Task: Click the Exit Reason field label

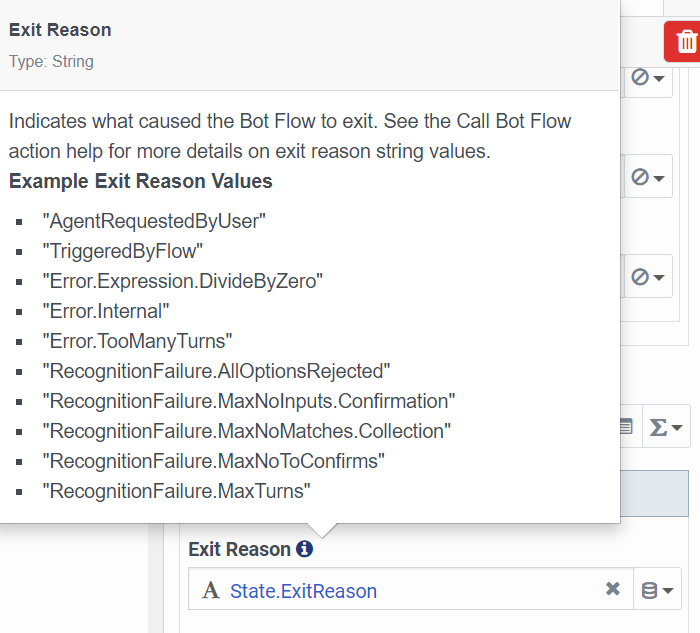Action: pyautogui.click(x=239, y=550)
